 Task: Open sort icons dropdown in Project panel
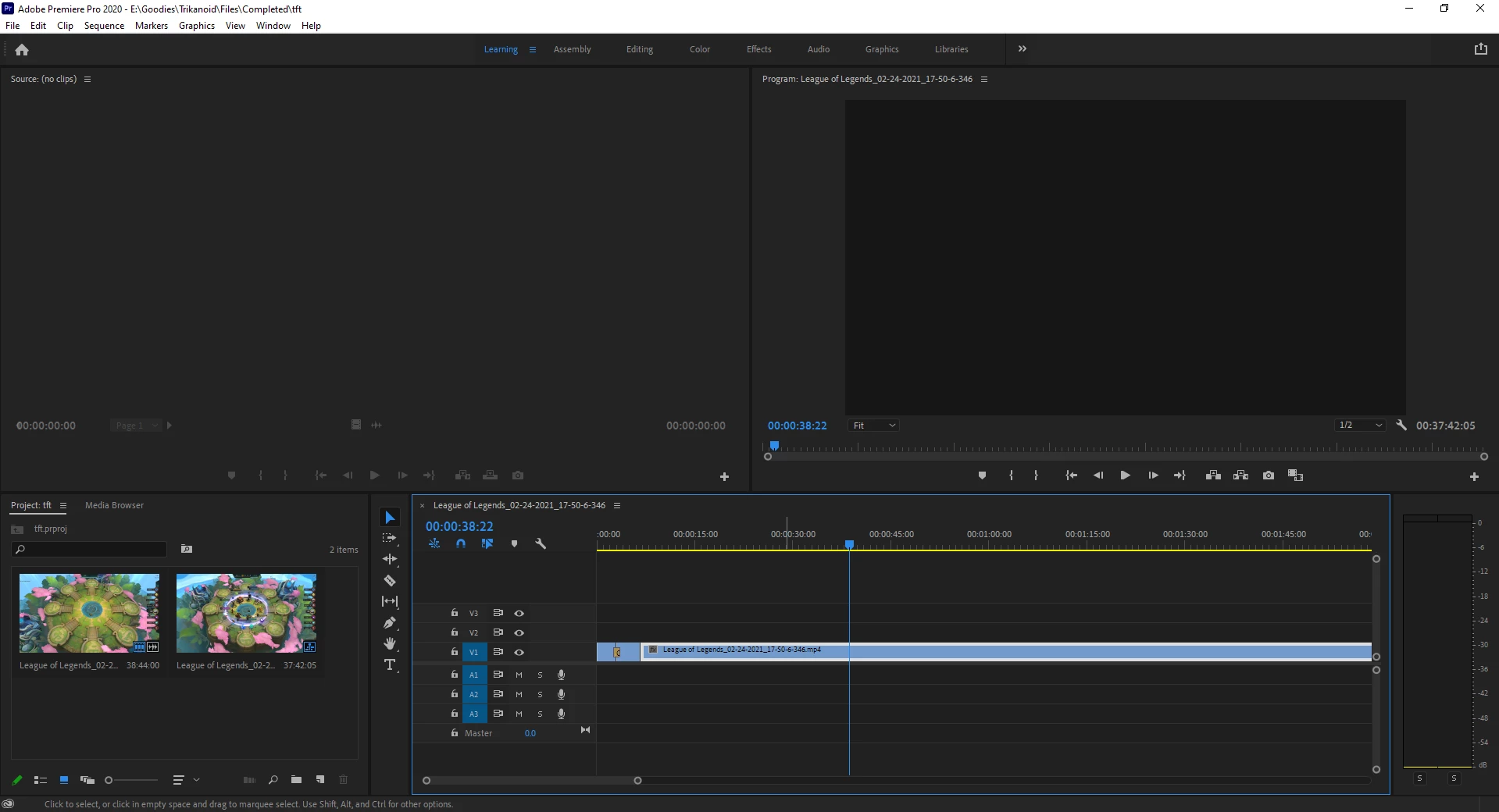(x=186, y=780)
